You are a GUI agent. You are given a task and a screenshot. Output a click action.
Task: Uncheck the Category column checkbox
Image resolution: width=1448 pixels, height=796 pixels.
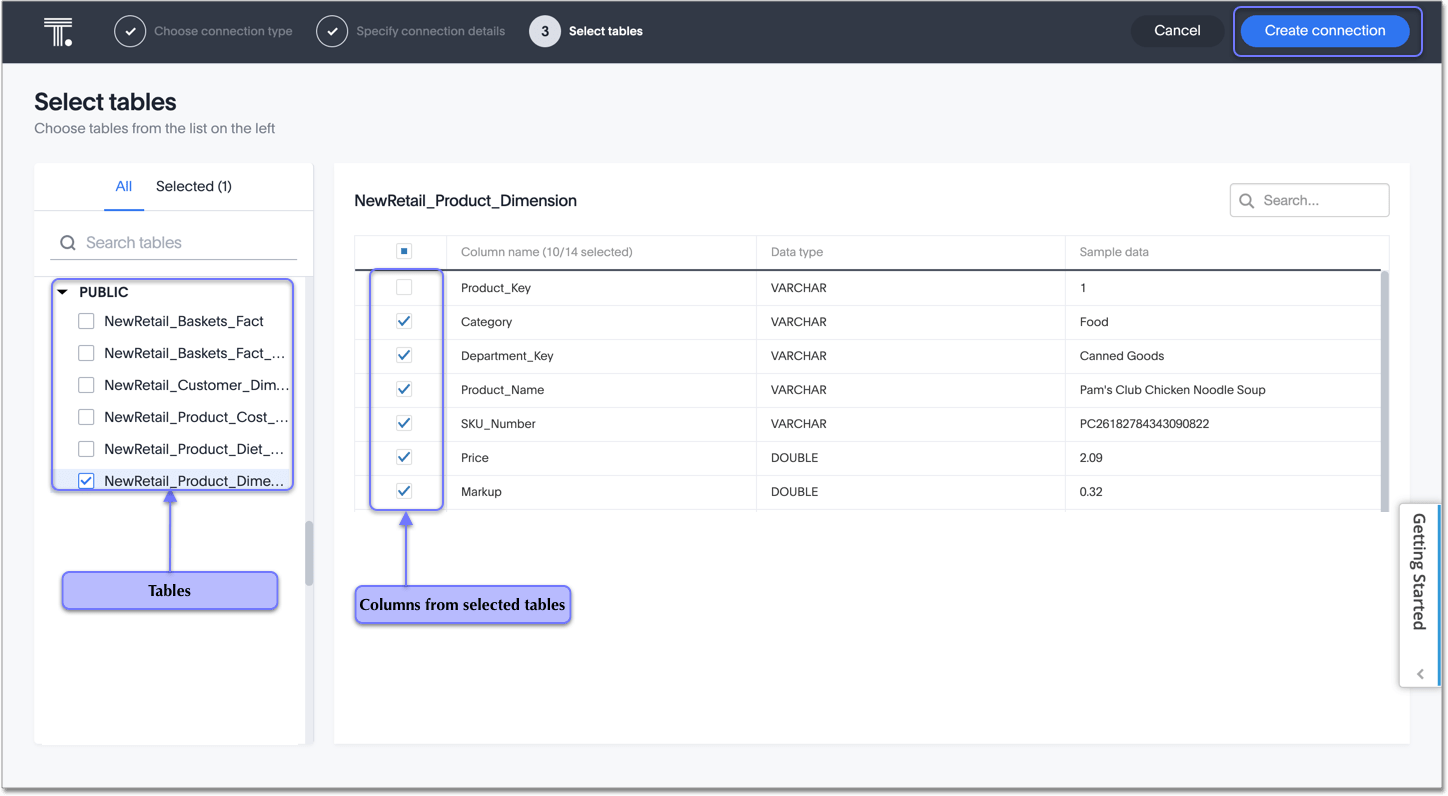coord(403,321)
